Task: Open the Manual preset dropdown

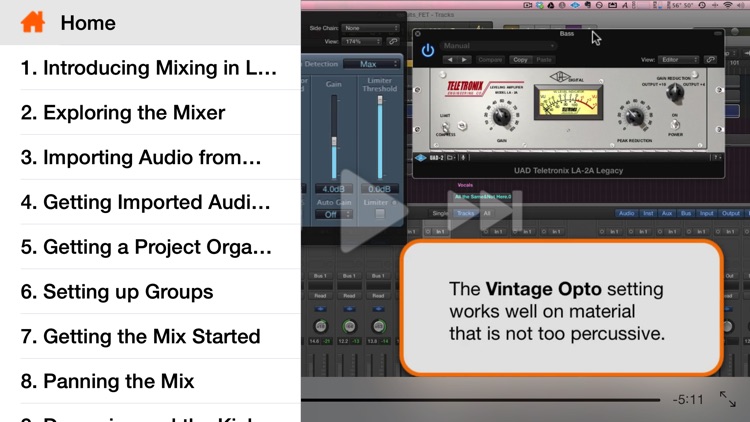Action: pos(498,45)
